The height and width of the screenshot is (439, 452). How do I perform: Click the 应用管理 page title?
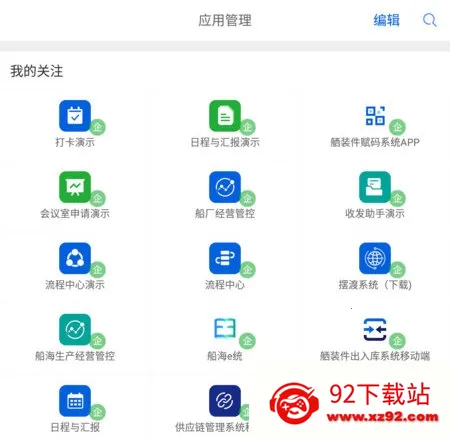click(225, 20)
